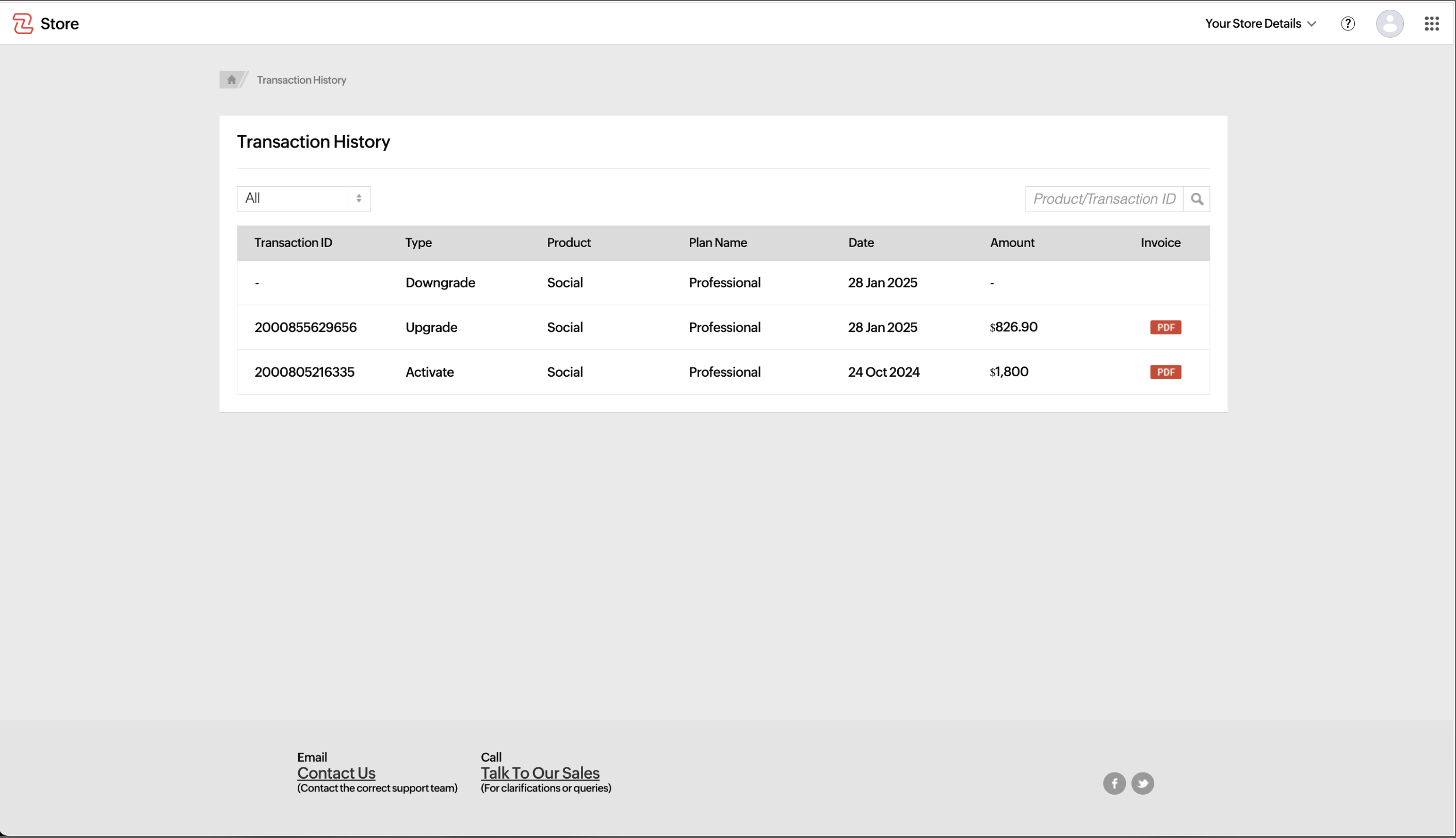Click the search magnifier icon
Screen dimensions: 1456x838
[x=1196, y=199]
